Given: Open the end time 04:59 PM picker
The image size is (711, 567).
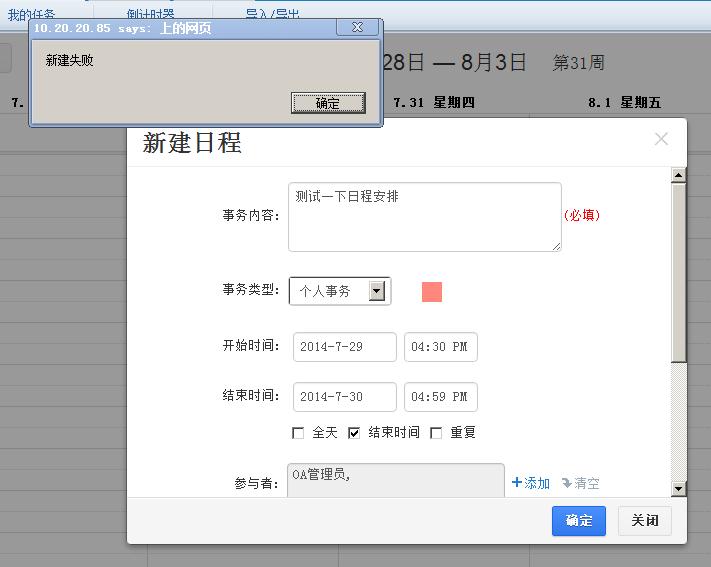Looking at the screenshot, I should pos(440,397).
